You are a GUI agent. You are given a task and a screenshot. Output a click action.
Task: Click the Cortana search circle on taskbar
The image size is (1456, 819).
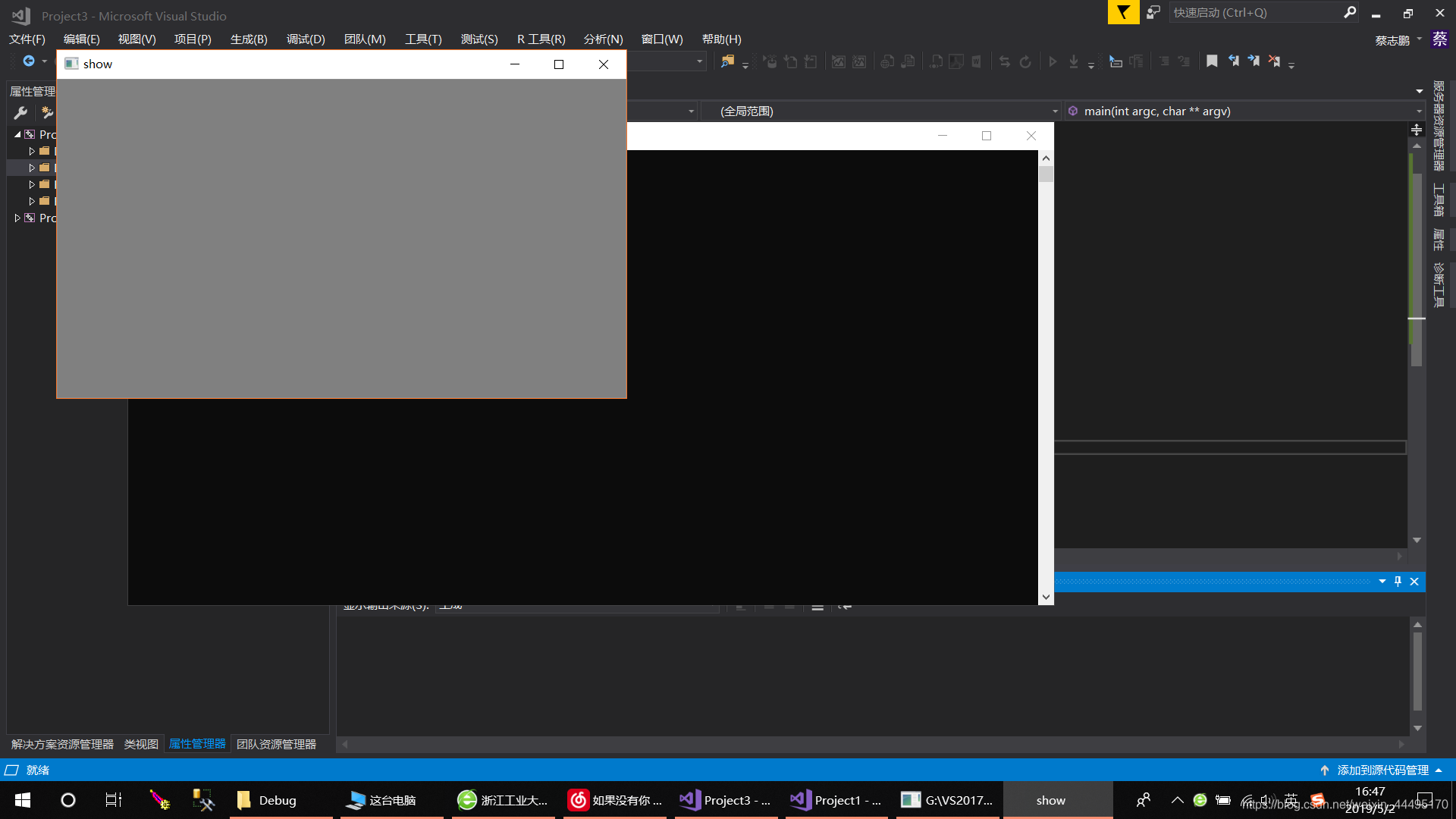[x=68, y=800]
